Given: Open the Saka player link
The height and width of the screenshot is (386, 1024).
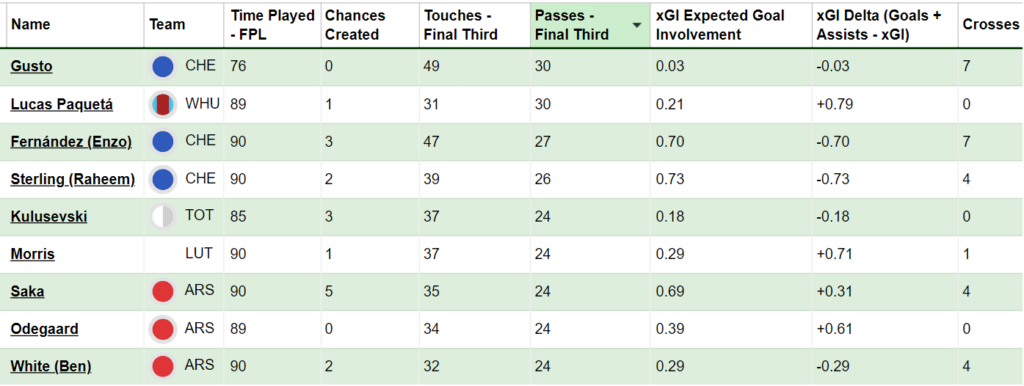Looking at the screenshot, I should pyautogui.click(x=27, y=292).
